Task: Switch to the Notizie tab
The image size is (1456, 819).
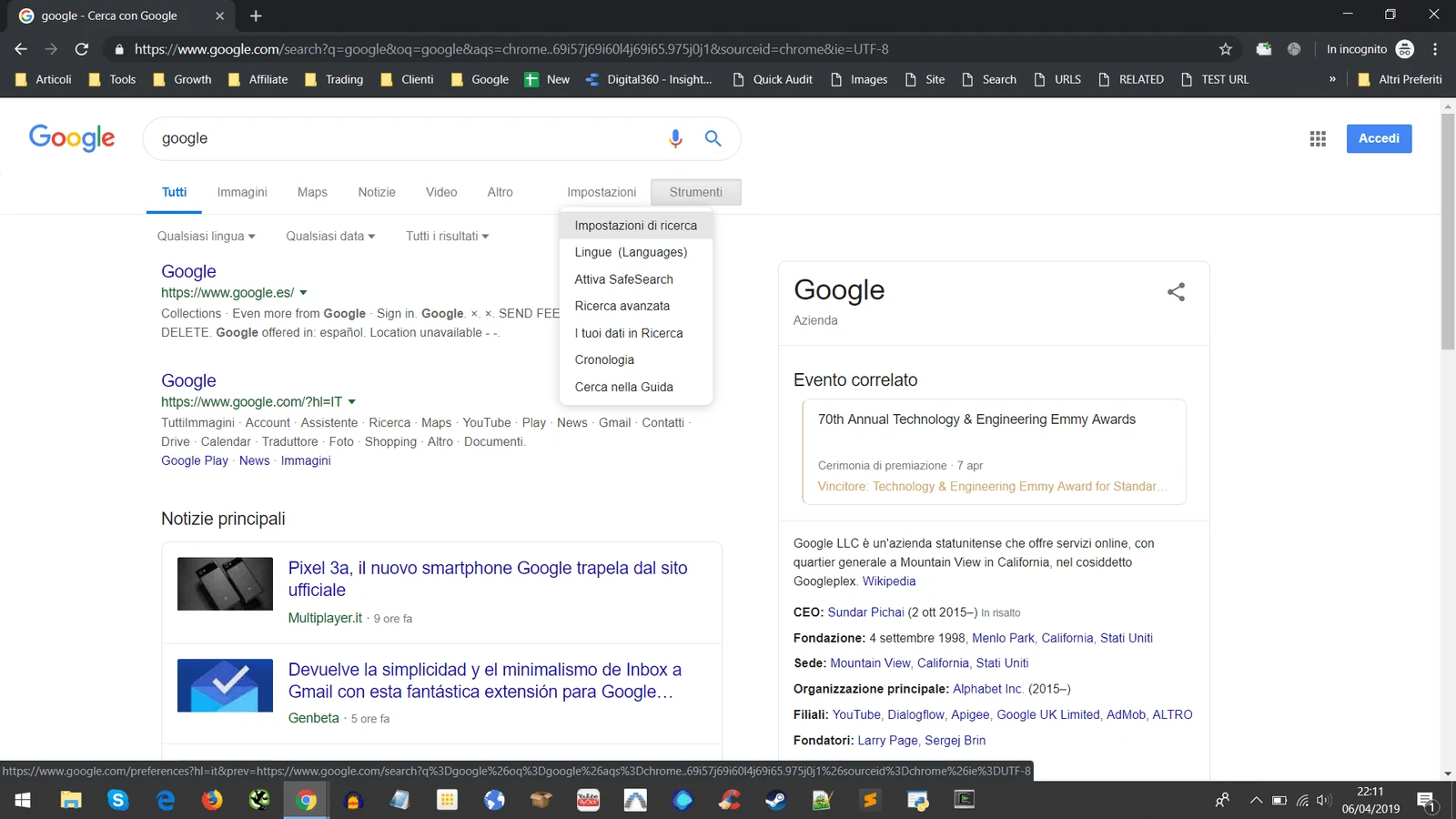Action: pyautogui.click(x=377, y=192)
